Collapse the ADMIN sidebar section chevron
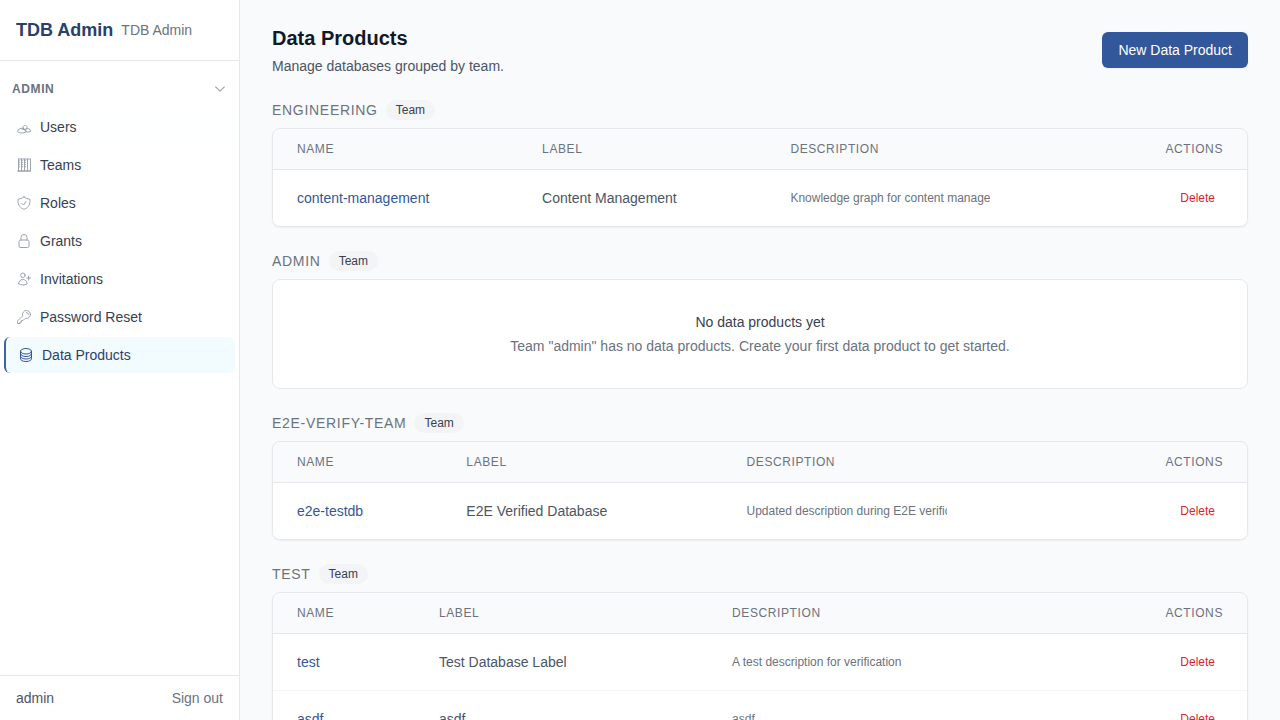 220,89
